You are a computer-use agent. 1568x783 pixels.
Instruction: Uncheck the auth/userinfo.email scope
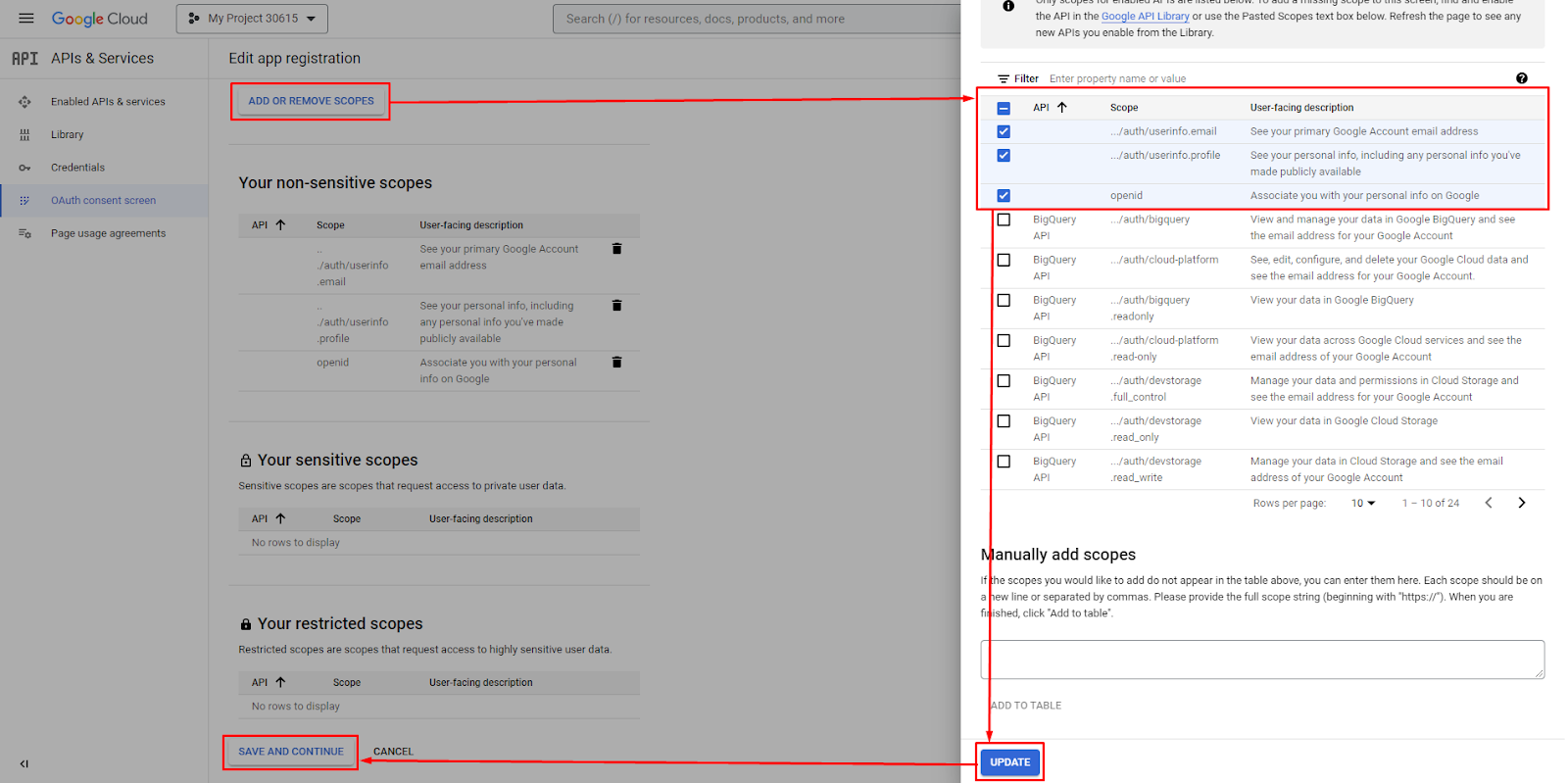pyautogui.click(x=1004, y=131)
